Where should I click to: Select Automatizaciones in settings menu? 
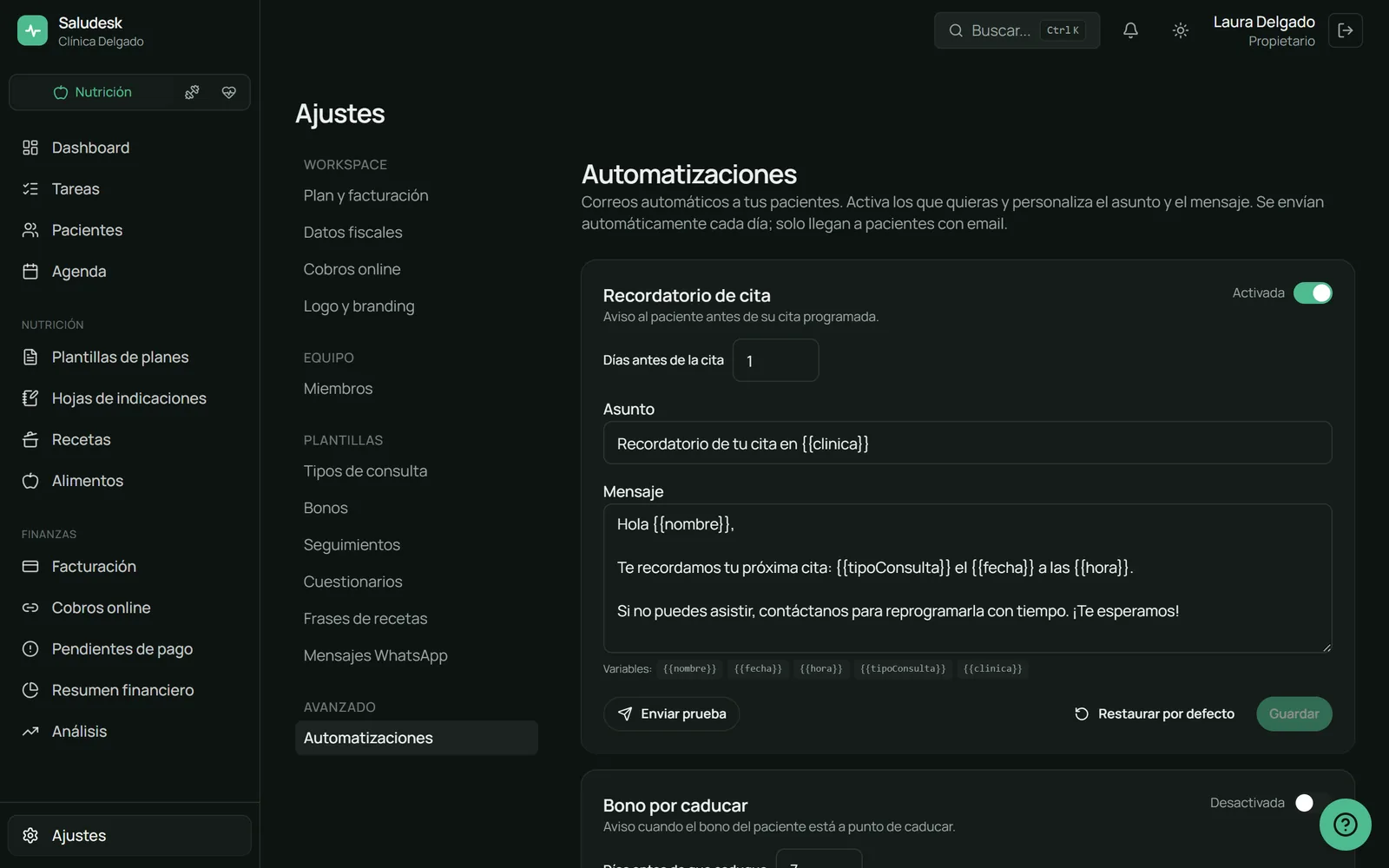(417, 738)
